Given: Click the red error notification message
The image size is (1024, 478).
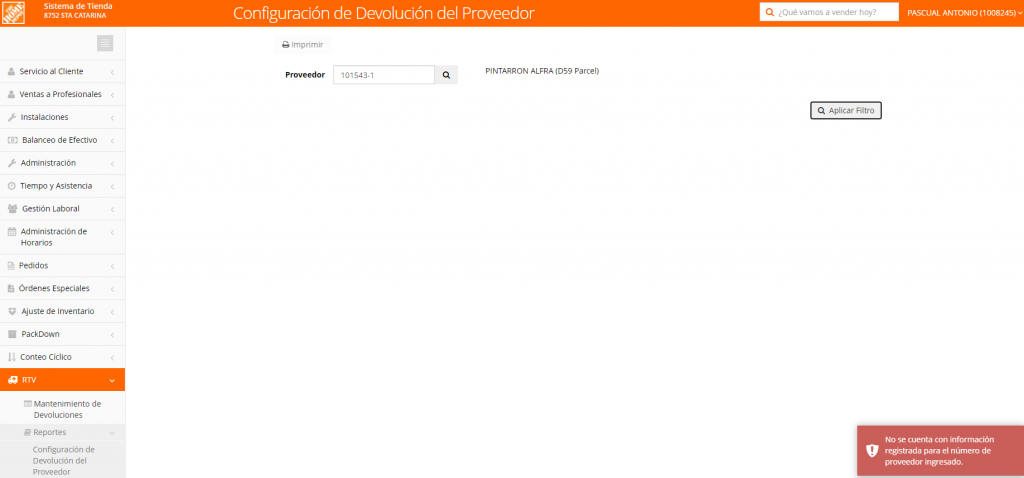Looking at the screenshot, I should (x=940, y=451).
